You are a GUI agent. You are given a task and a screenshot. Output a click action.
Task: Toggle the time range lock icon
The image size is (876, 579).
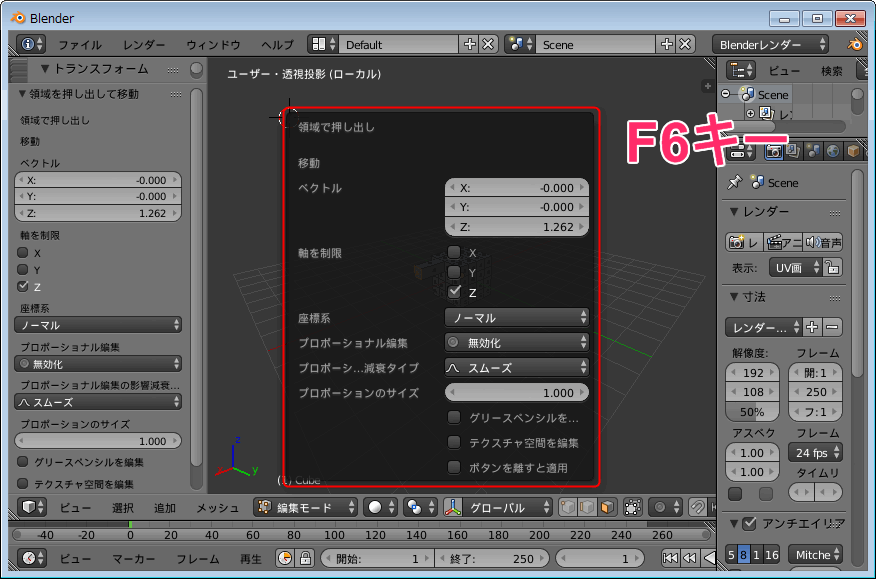point(305,558)
